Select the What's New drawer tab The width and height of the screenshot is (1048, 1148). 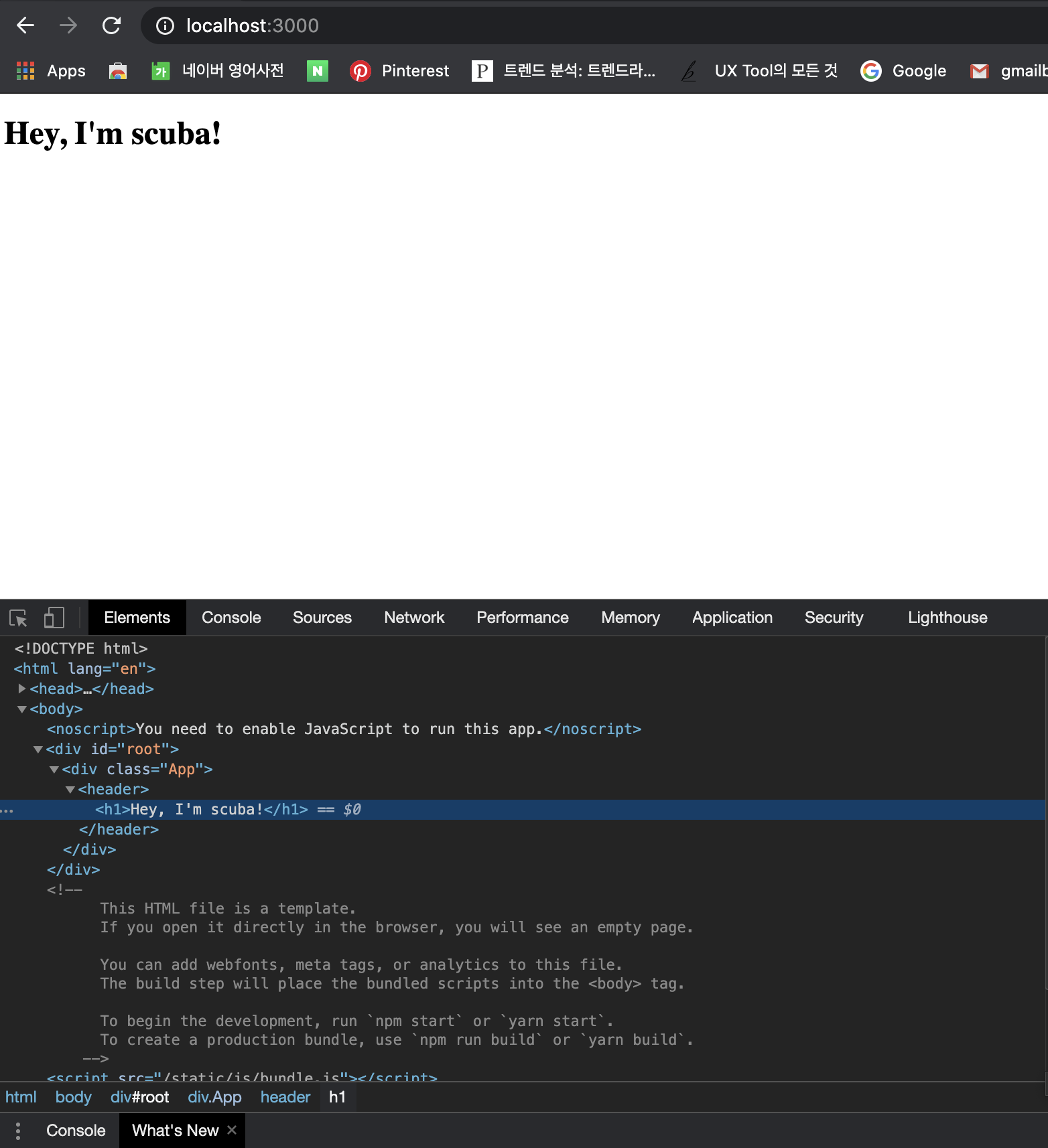click(175, 1131)
